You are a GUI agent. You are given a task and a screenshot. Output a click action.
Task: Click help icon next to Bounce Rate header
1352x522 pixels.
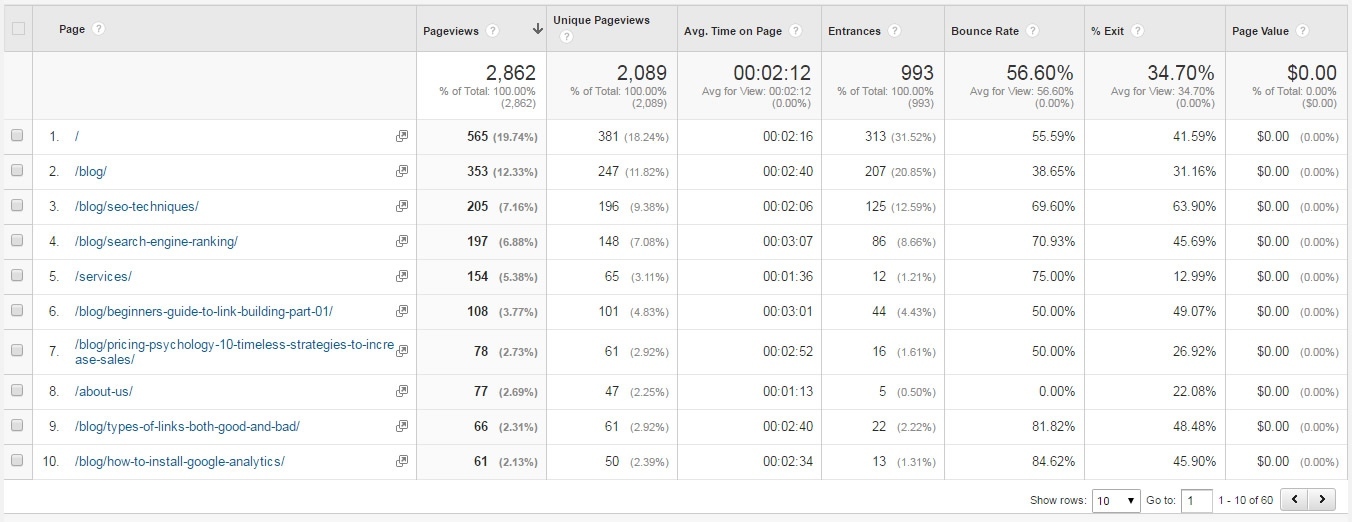click(1033, 31)
